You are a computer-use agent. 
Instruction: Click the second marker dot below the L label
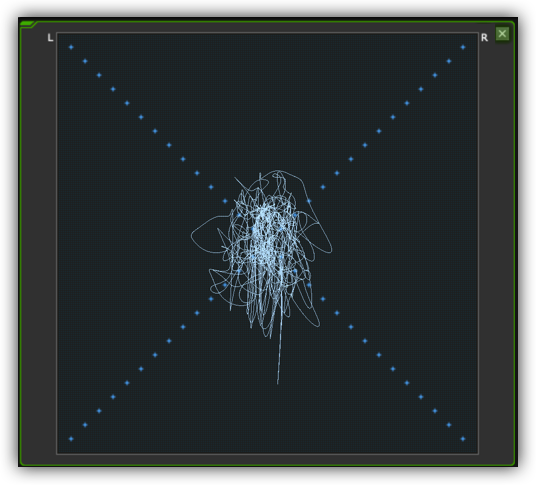click(x=85, y=61)
